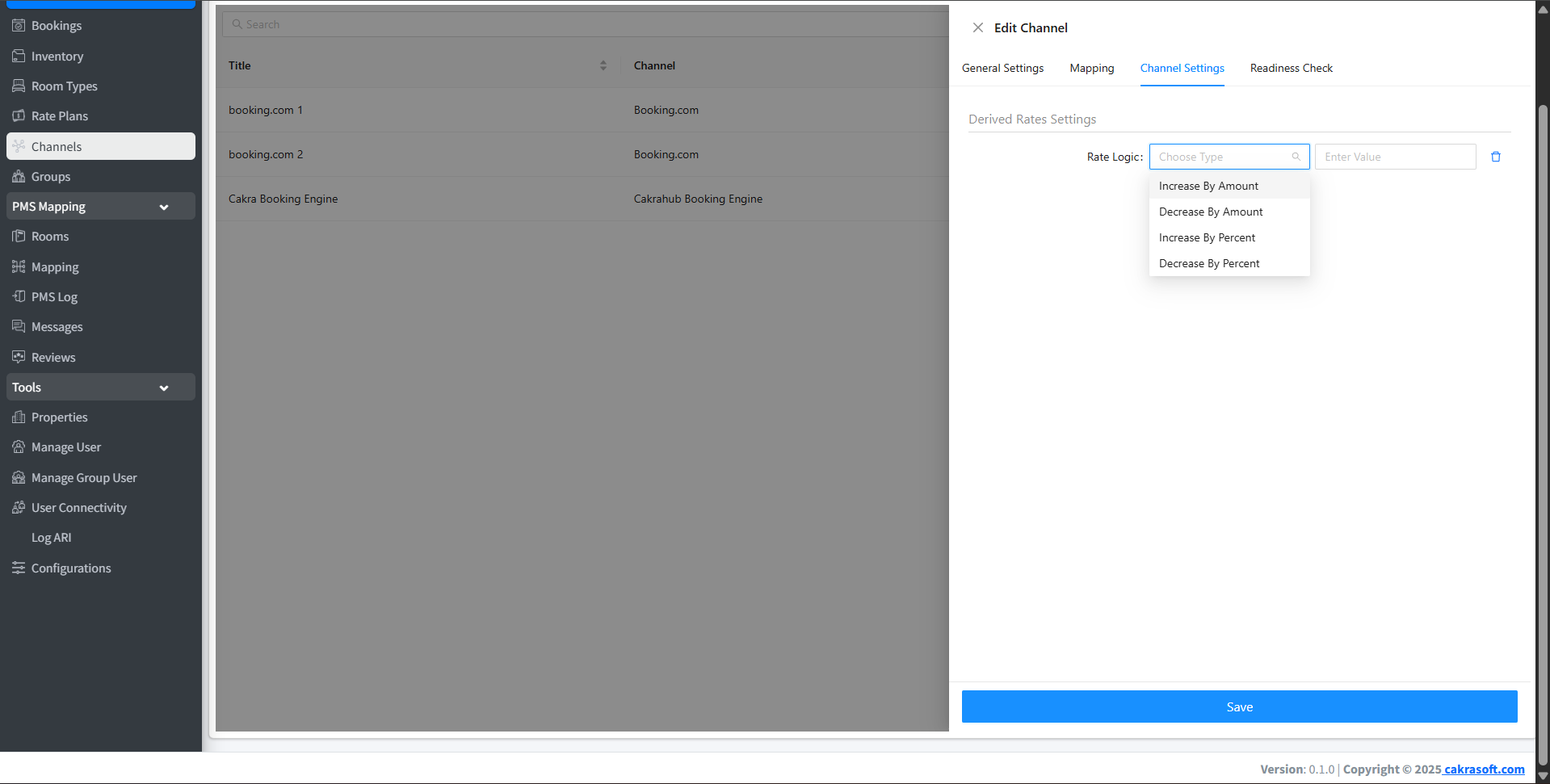Image resolution: width=1550 pixels, height=784 pixels.
Task: Open the cakrasoft.com footer link
Action: point(1484,769)
